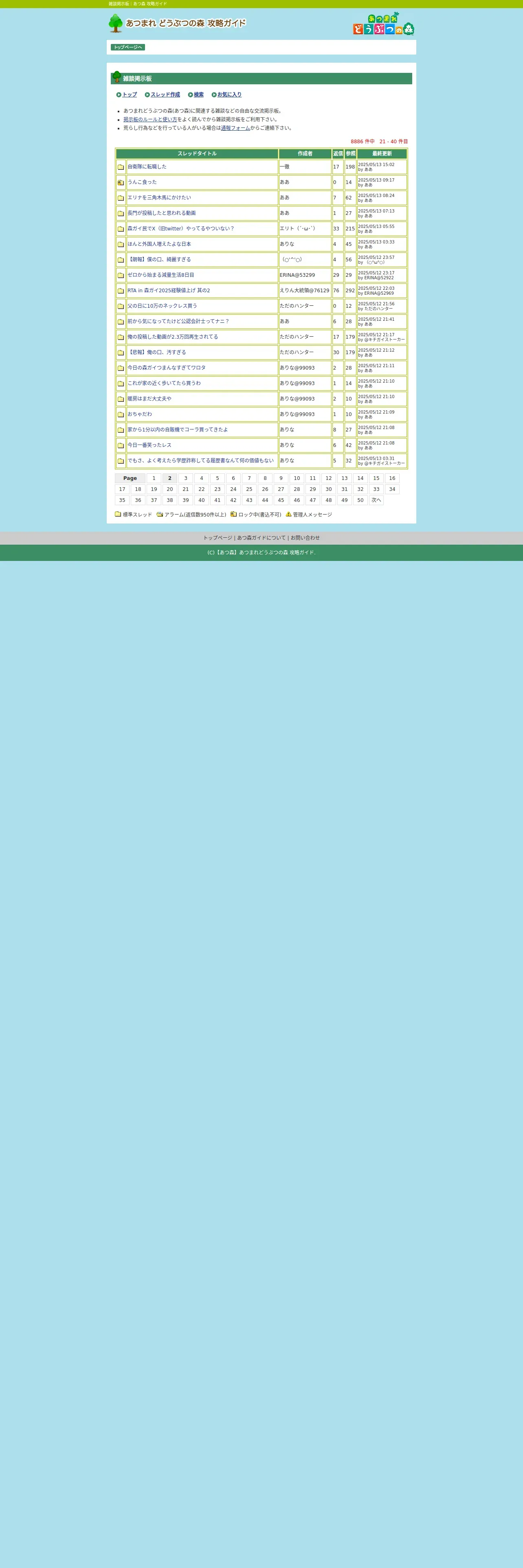Image resolution: width=523 pixels, height=1568 pixels.
Task: Click the トップページへ button
Action: click(x=128, y=48)
